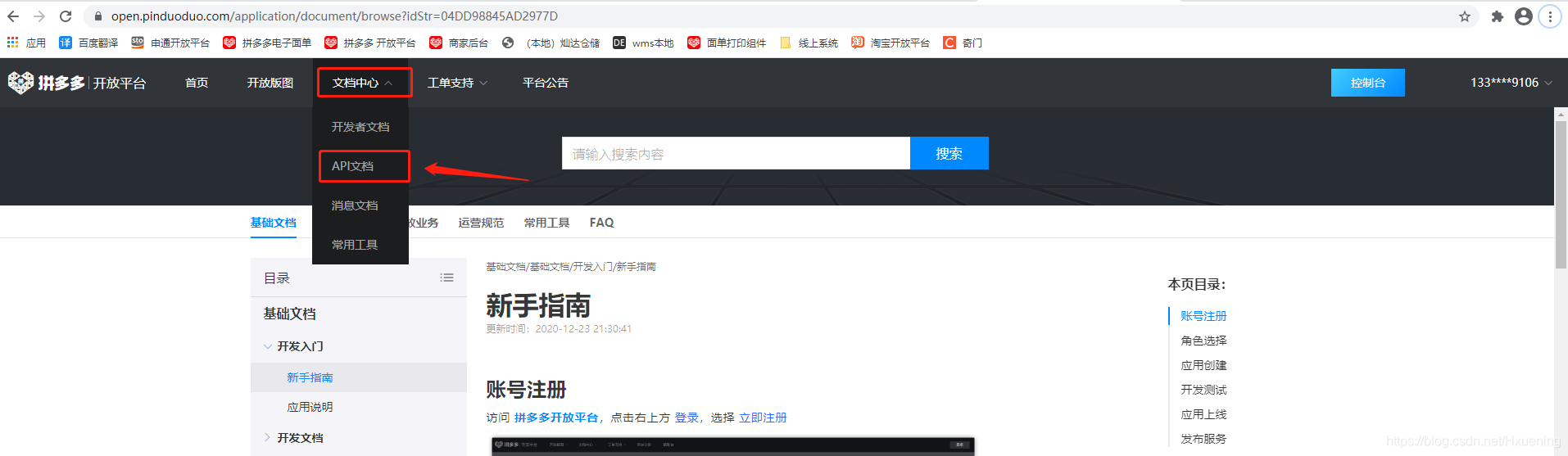The height and width of the screenshot is (456, 1568).
Task: Jump to 应用上线 in page contents
Action: click(x=1203, y=414)
